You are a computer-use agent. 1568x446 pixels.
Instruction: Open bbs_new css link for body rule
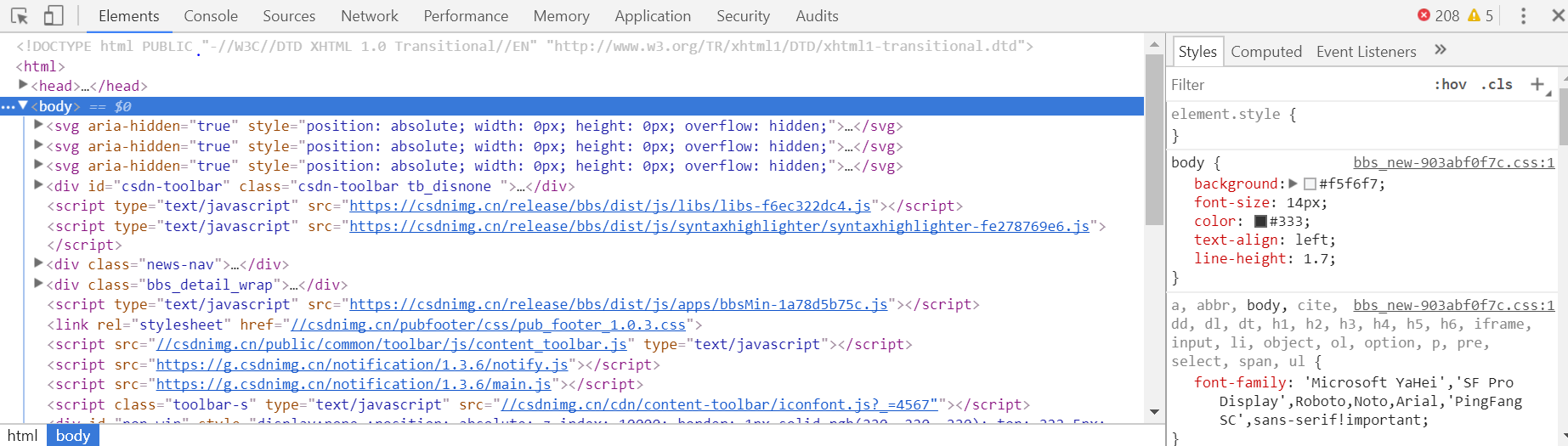point(1454,162)
